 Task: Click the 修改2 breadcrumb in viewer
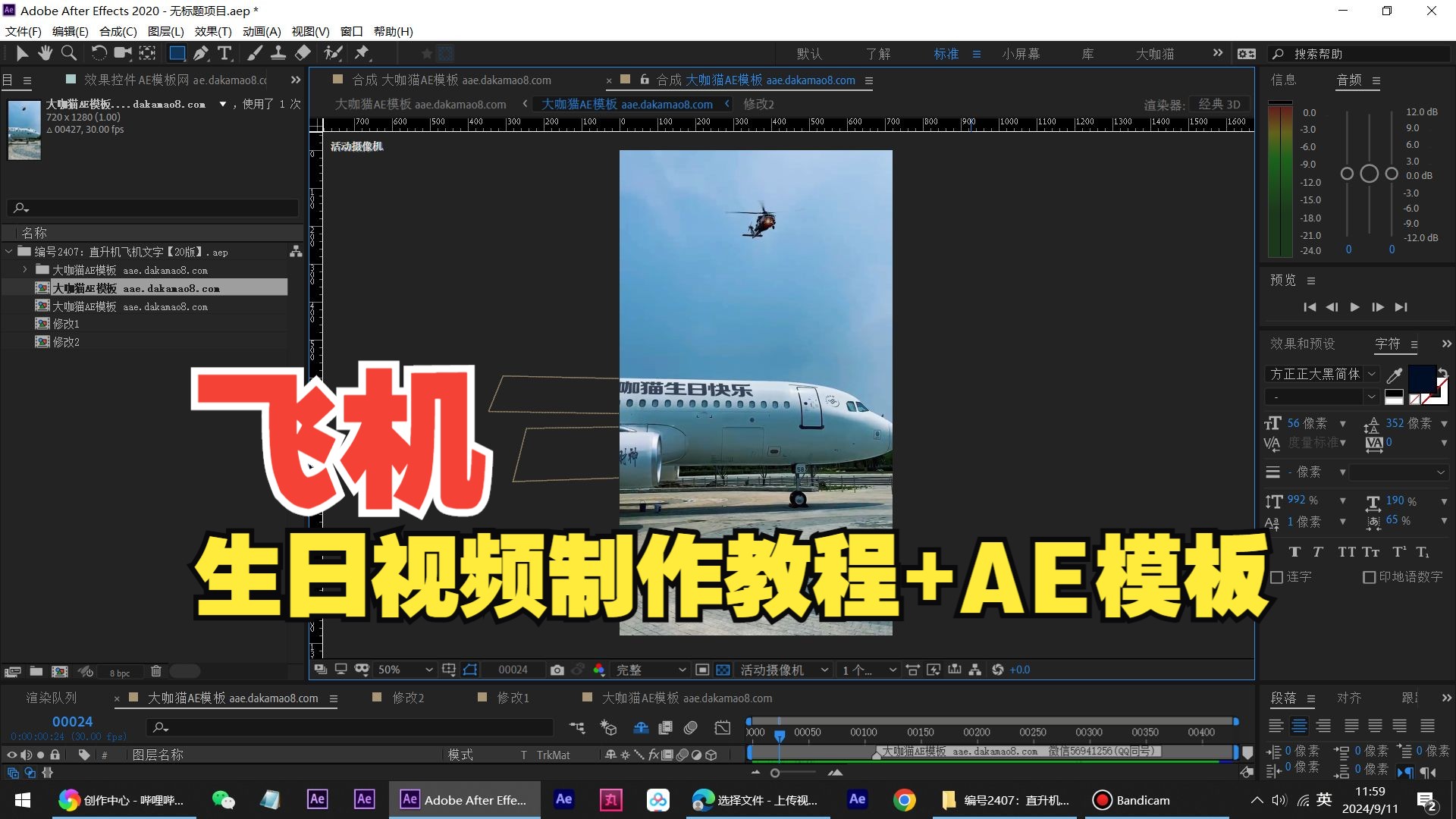click(x=758, y=105)
